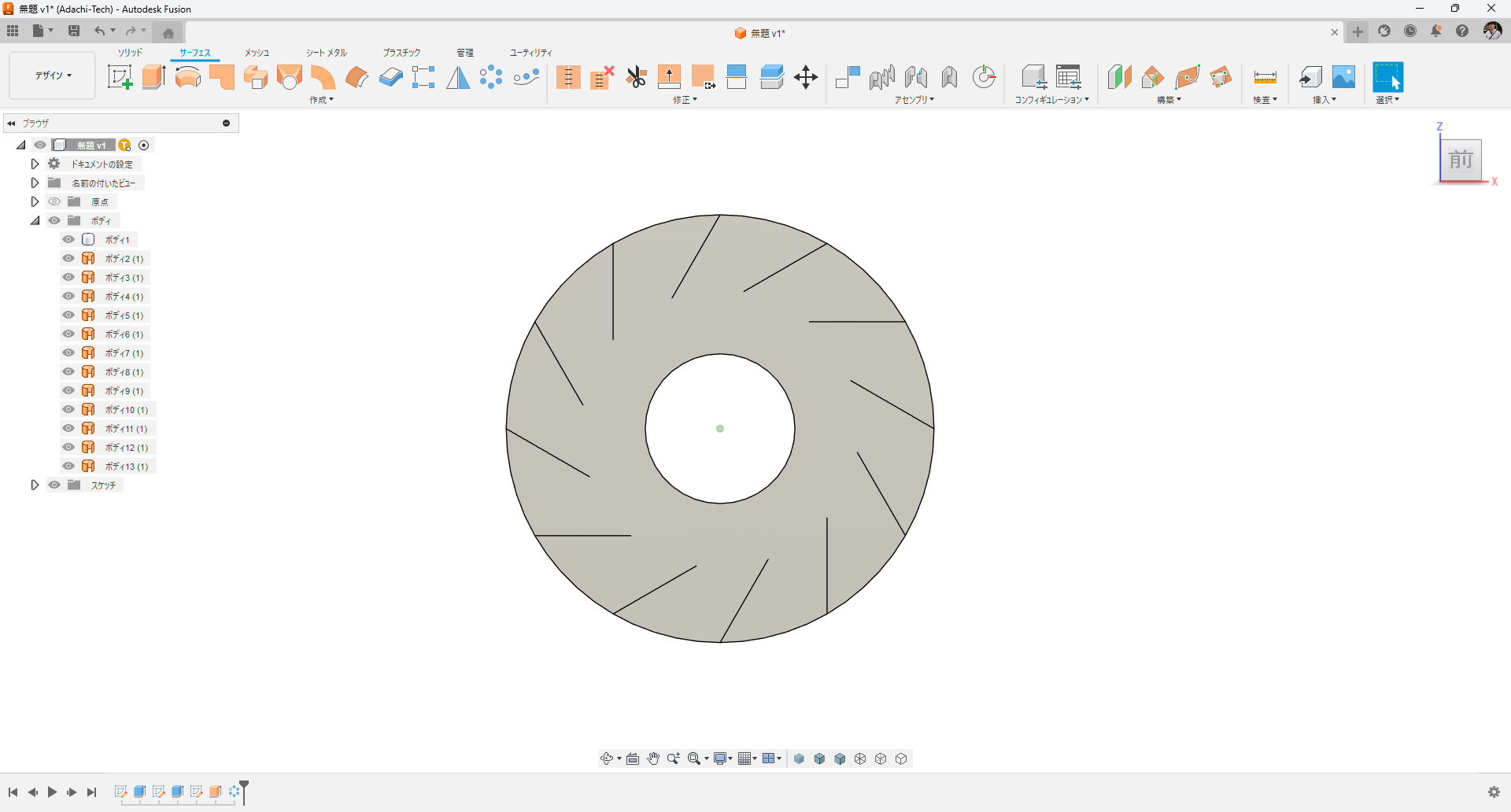1511x812 pixels.
Task: Select the Mirror tool
Action: pyautogui.click(x=458, y=77)
